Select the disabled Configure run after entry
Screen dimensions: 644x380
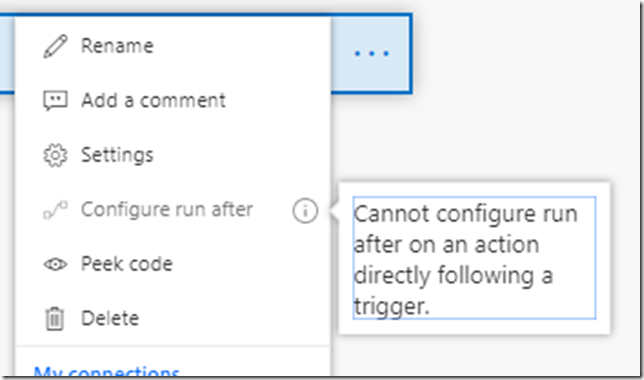pos(167,209)
